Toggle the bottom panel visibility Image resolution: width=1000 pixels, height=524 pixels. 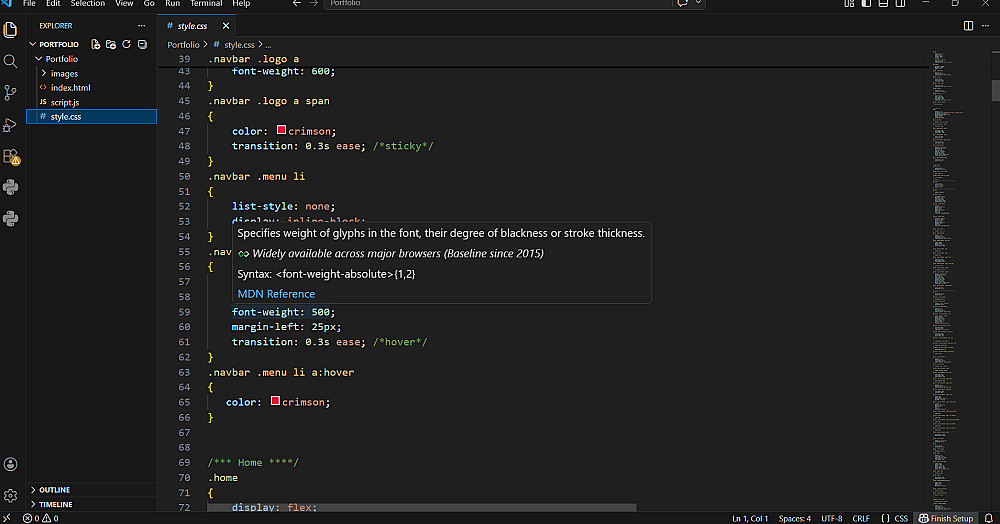pos(882,4)
